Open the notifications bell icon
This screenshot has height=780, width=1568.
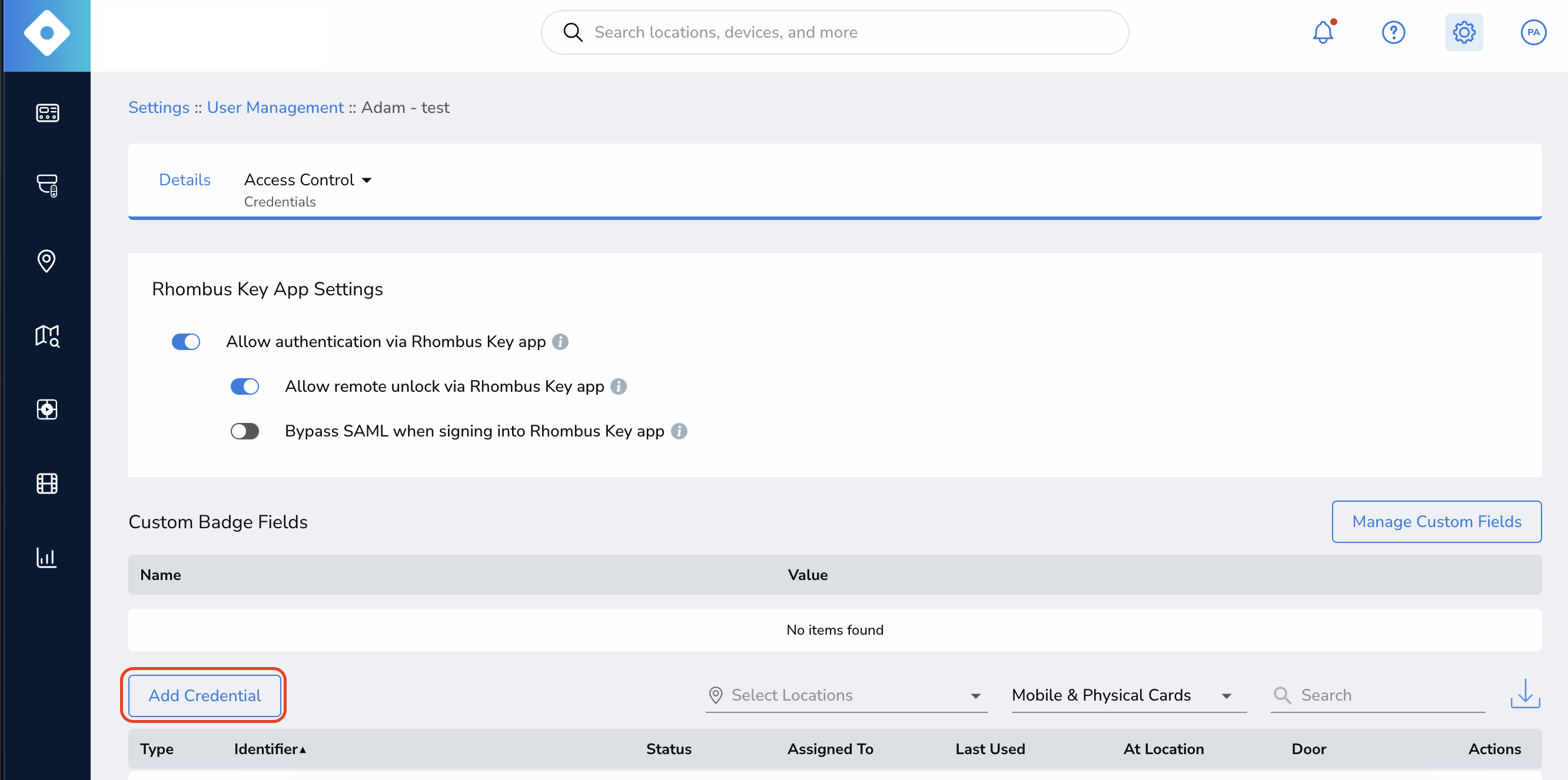point(1323,32)
